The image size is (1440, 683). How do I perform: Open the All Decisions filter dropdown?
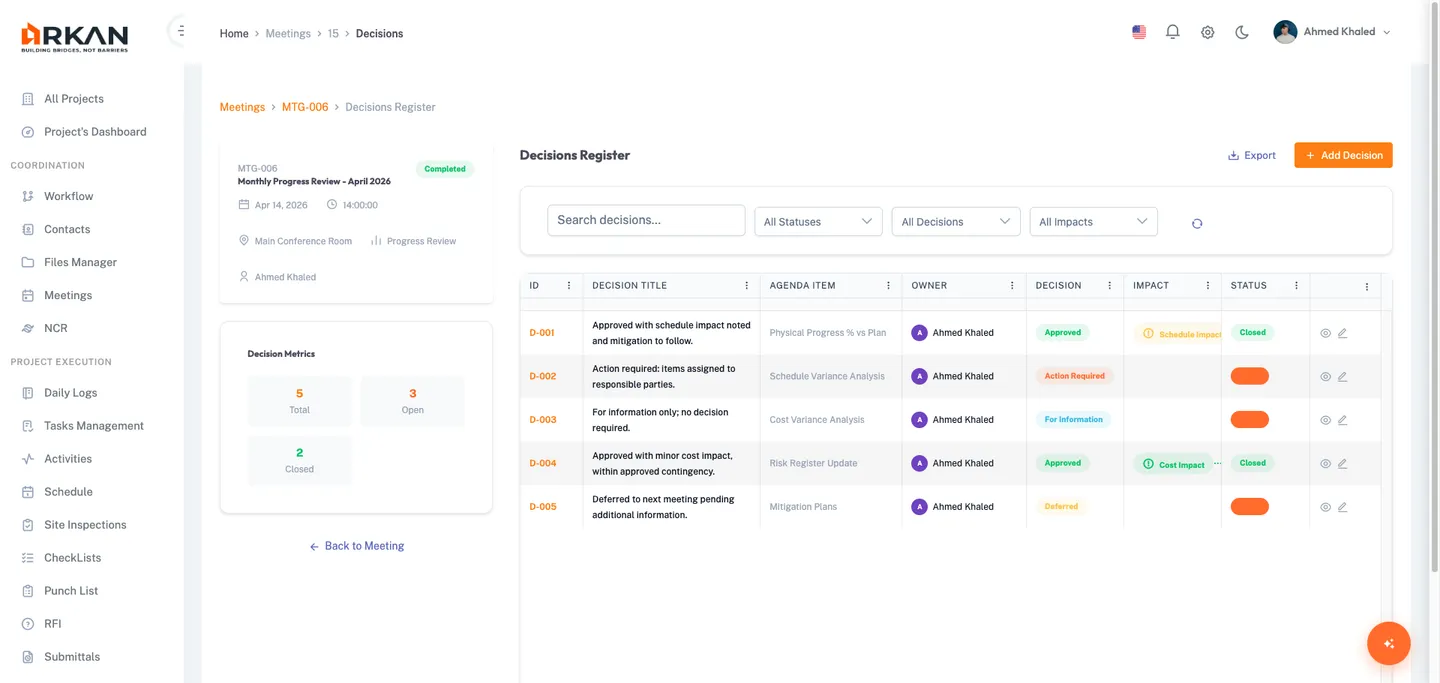955,222
